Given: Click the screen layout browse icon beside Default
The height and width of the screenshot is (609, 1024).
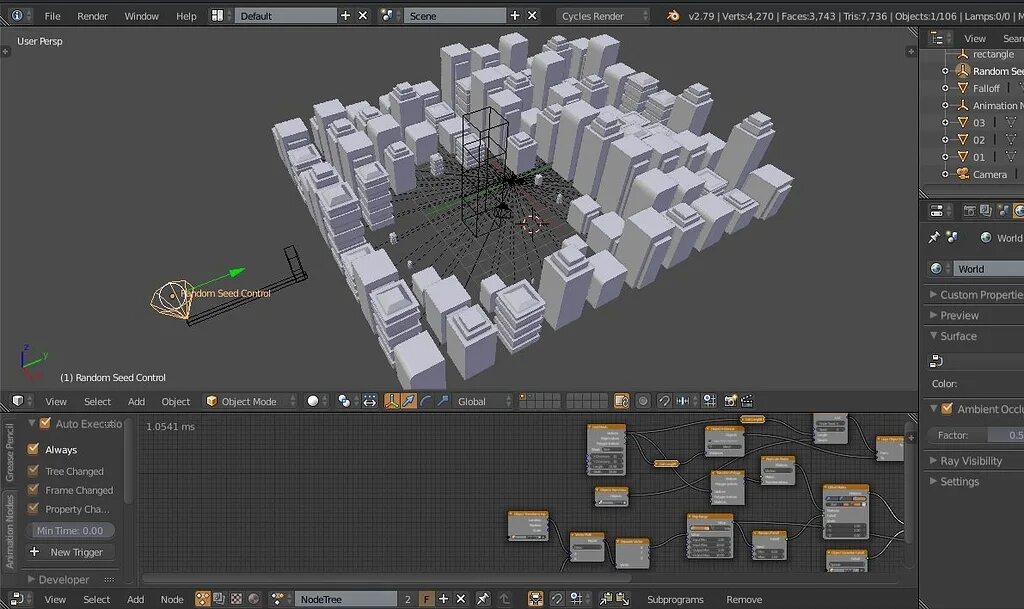Looking at the screenshot, I should tap(217, 16).
